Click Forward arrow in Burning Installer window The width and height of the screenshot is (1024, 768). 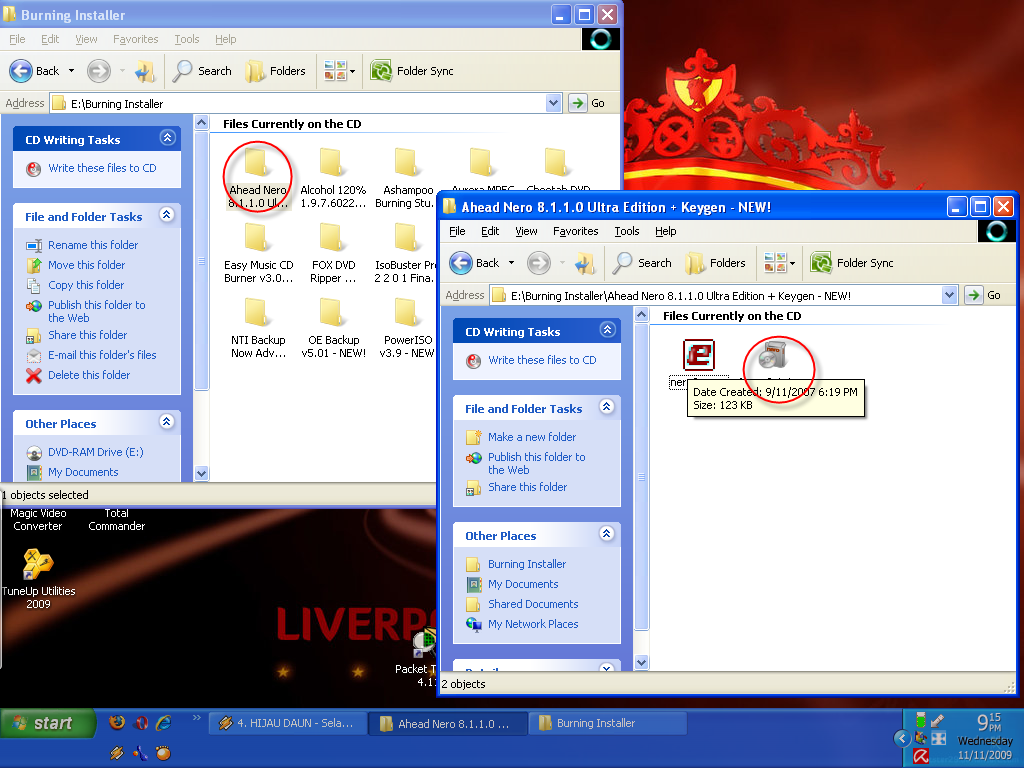pos(99,71)
